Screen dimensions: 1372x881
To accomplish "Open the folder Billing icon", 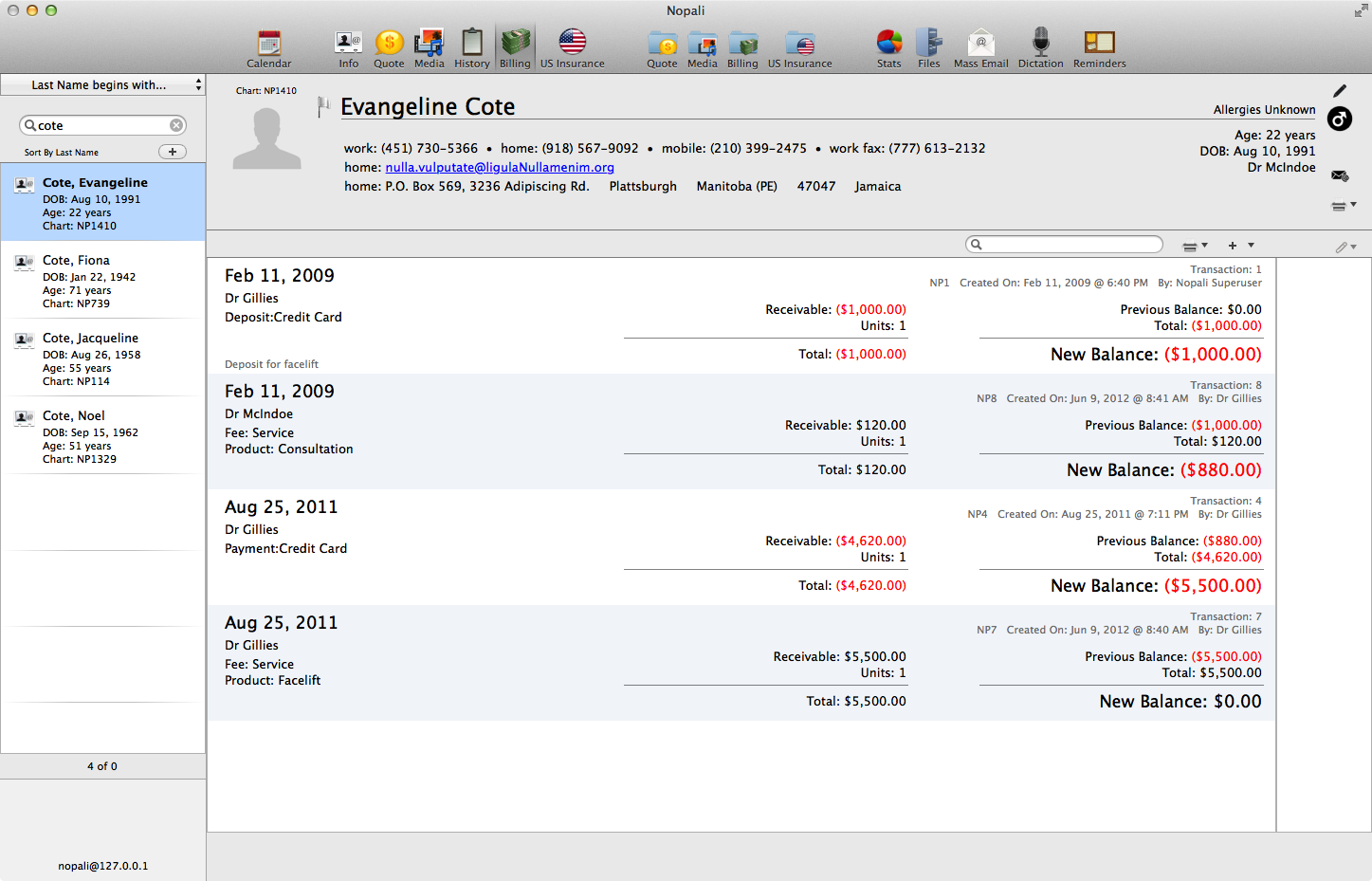I will coord(742,48).
